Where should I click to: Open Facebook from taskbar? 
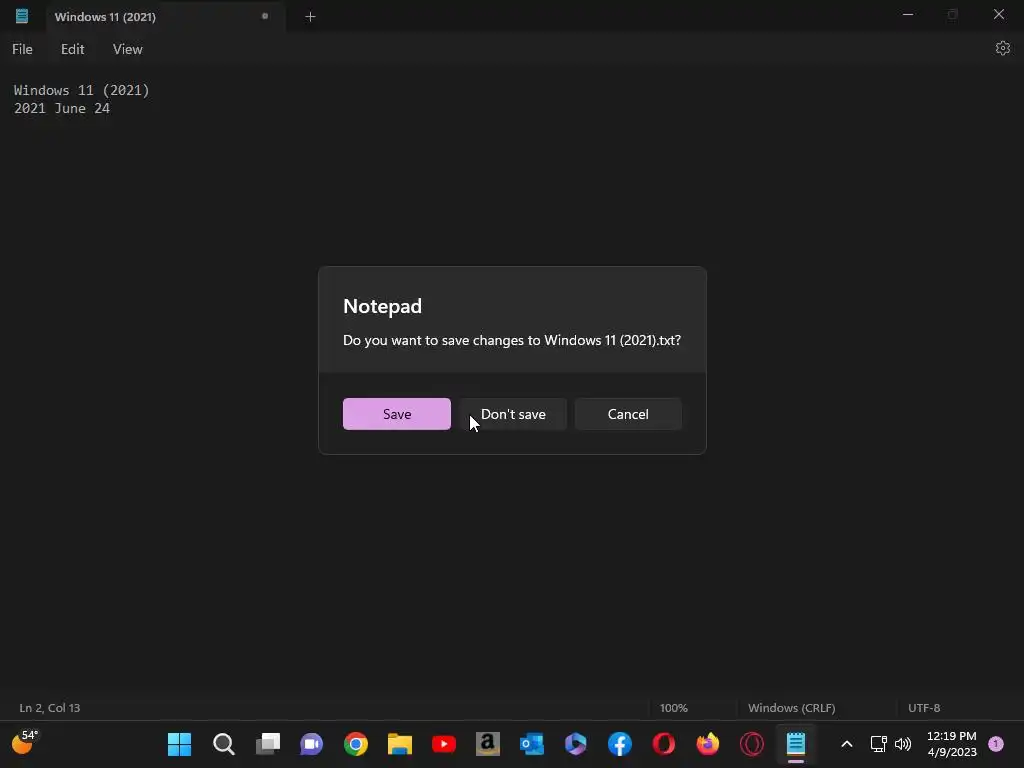[620, 744]
